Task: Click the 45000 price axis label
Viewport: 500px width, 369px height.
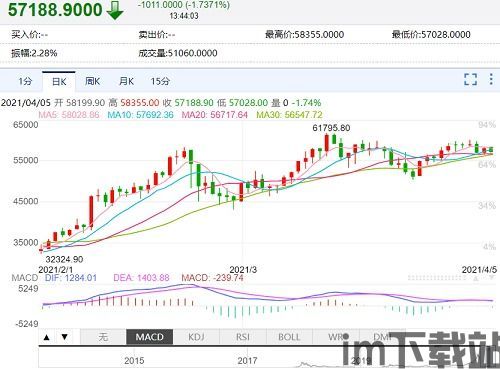Action: click(x=26, y=201)
